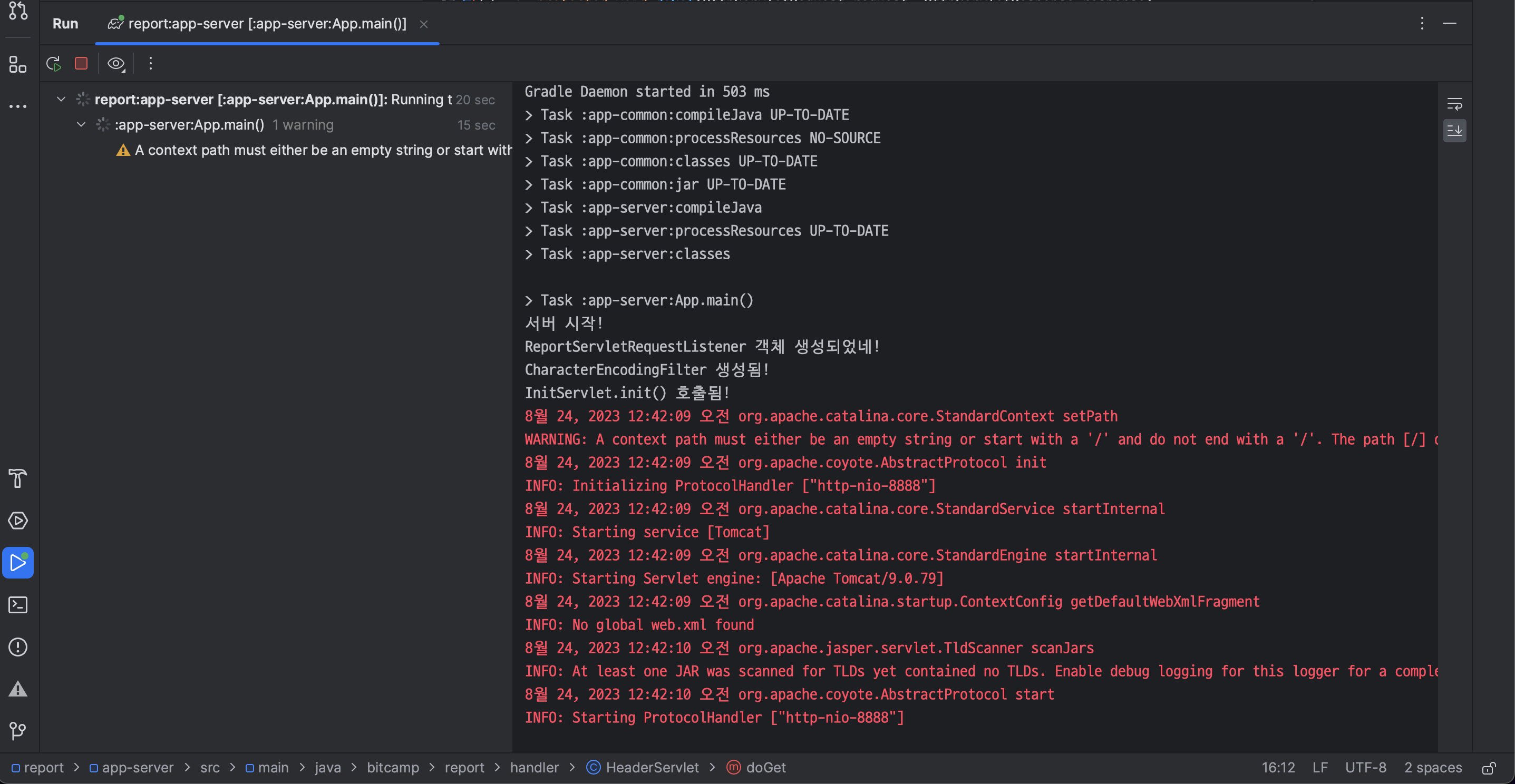Viewport: 1515px width, 784px height.
Task: Click the active Run tool window icon
Action: tap(17, 563)
